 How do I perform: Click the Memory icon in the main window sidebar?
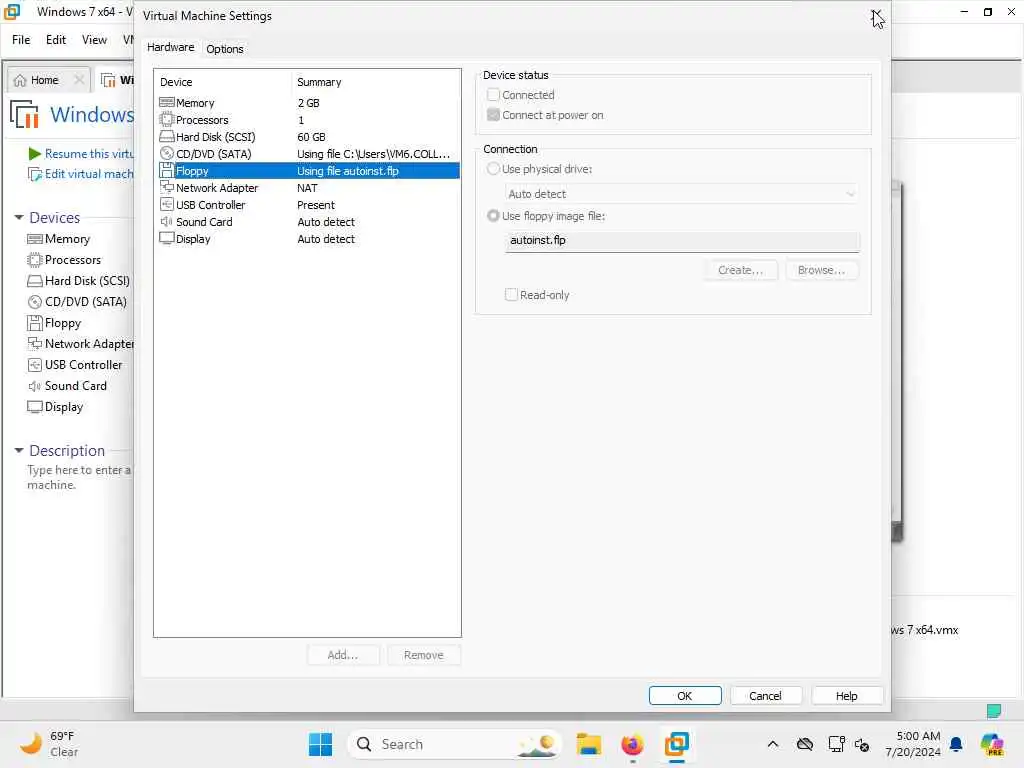pyautogui.click(x=35, y=239)
